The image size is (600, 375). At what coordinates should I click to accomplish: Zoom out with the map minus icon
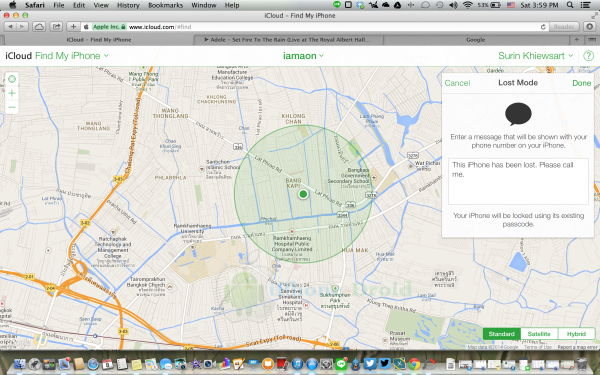tap(12, 108)
